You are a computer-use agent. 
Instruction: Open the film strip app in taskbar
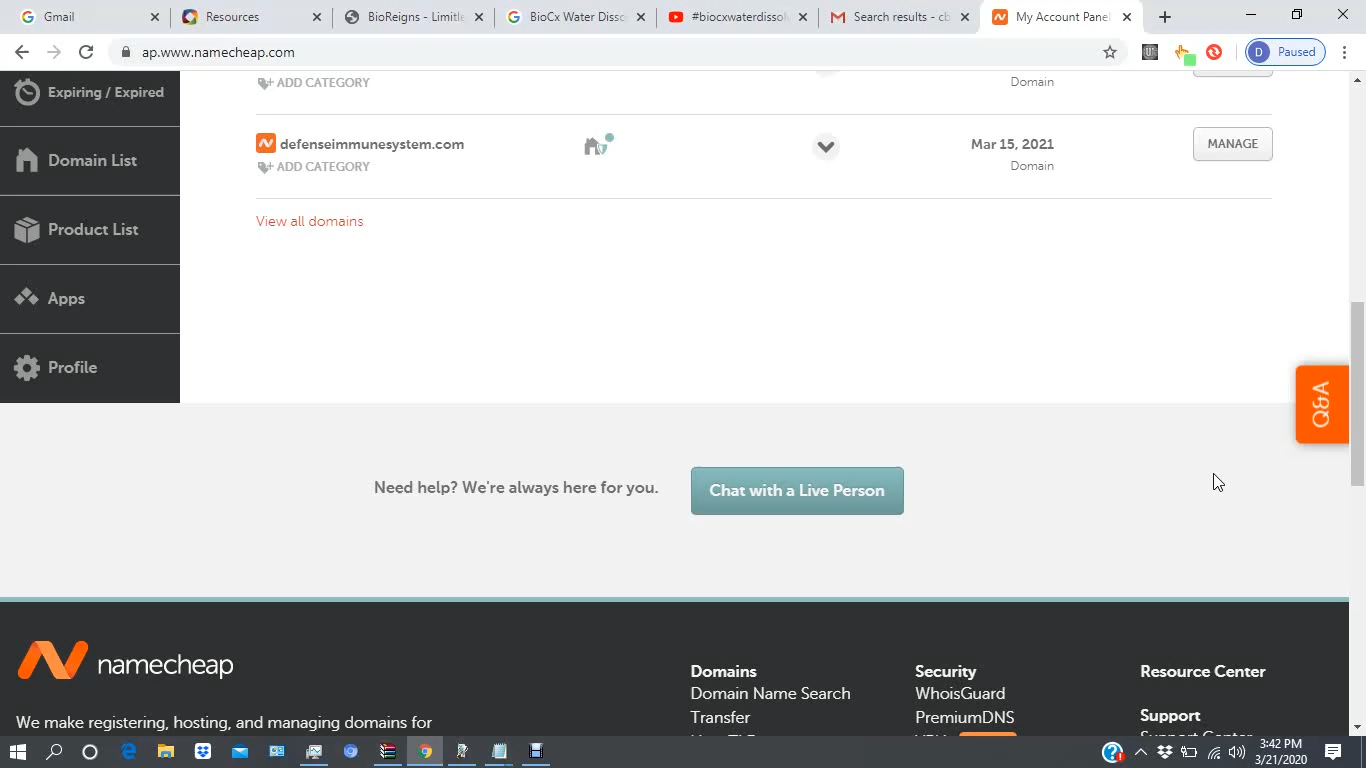536,751
